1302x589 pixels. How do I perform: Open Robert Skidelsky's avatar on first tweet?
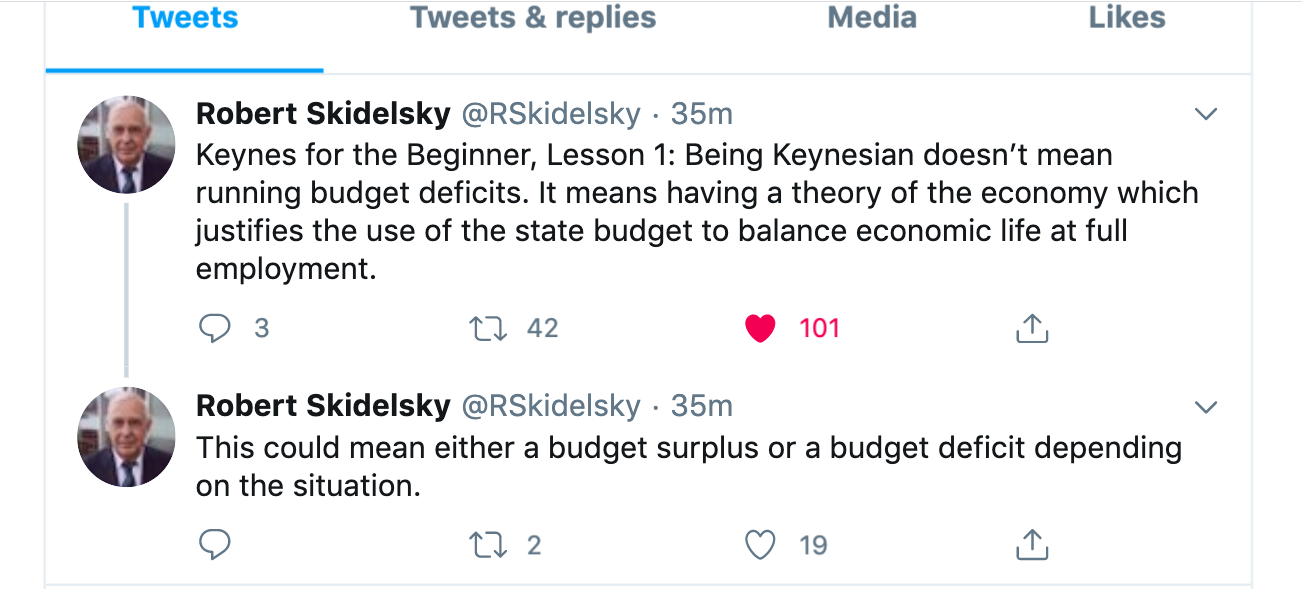pyautogui.click(x=126, y=145)
